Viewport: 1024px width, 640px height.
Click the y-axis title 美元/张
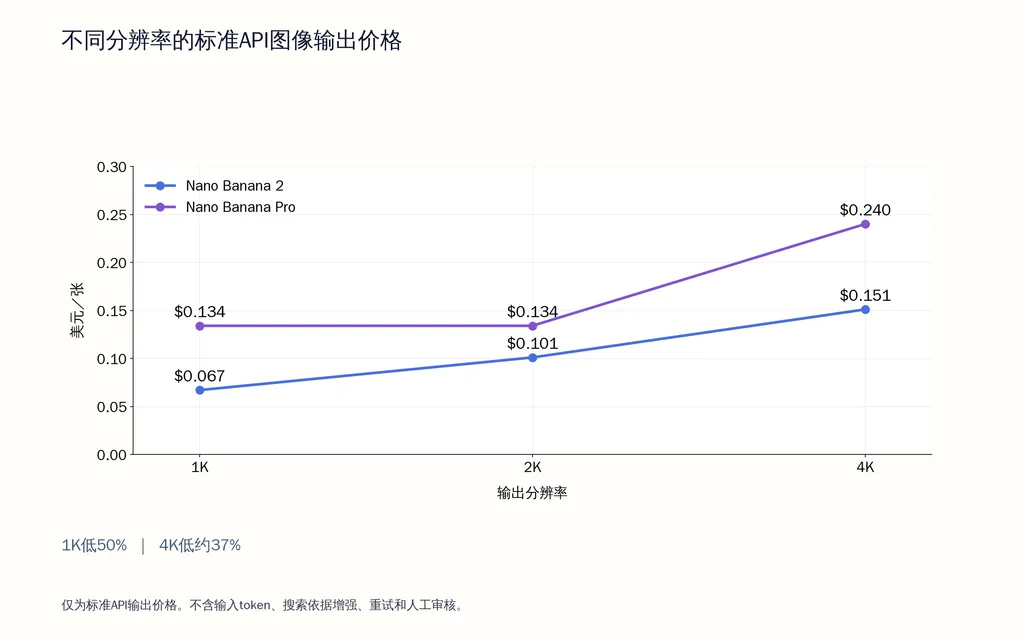77,310
